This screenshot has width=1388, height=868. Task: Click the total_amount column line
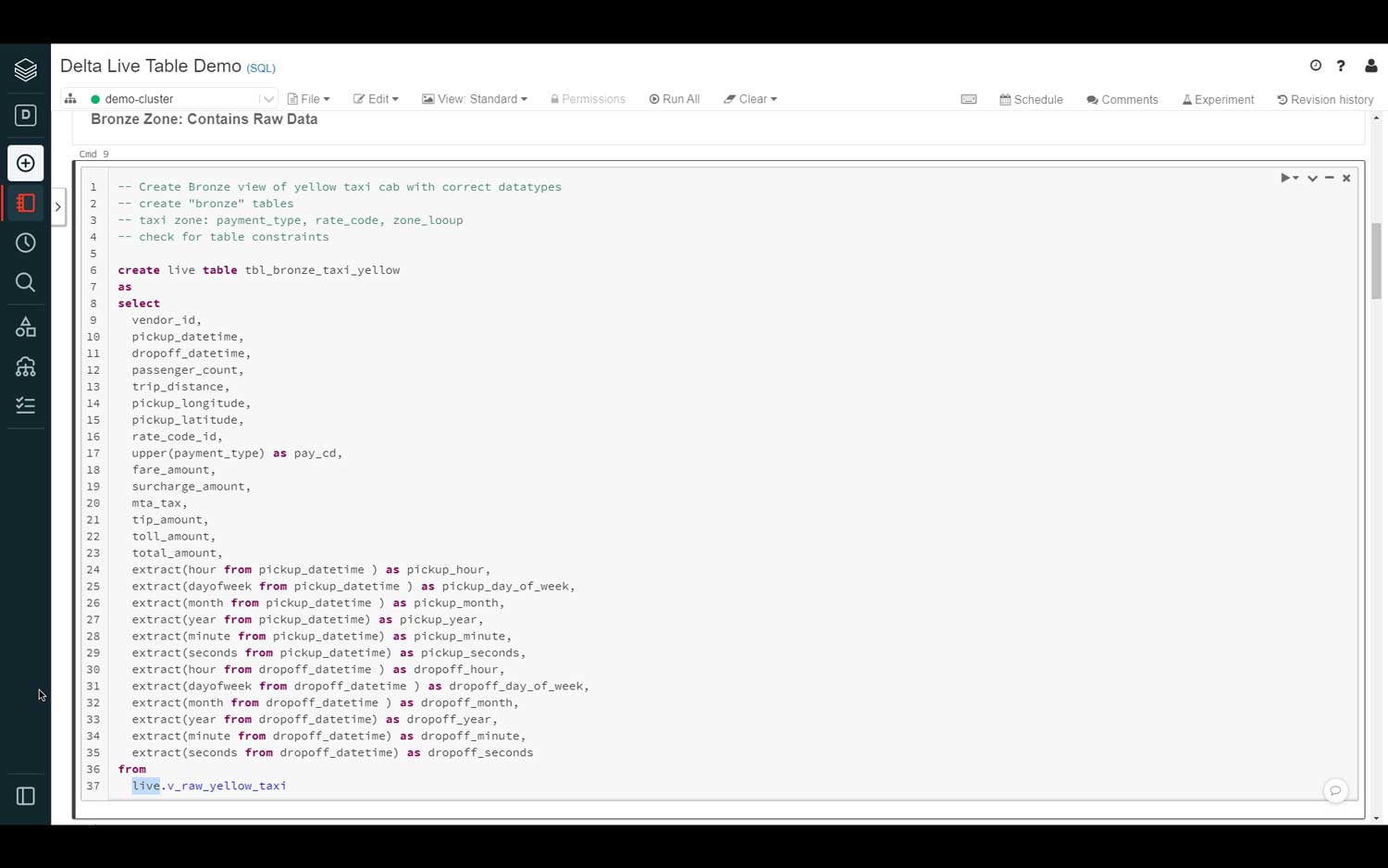click(177, 553)
